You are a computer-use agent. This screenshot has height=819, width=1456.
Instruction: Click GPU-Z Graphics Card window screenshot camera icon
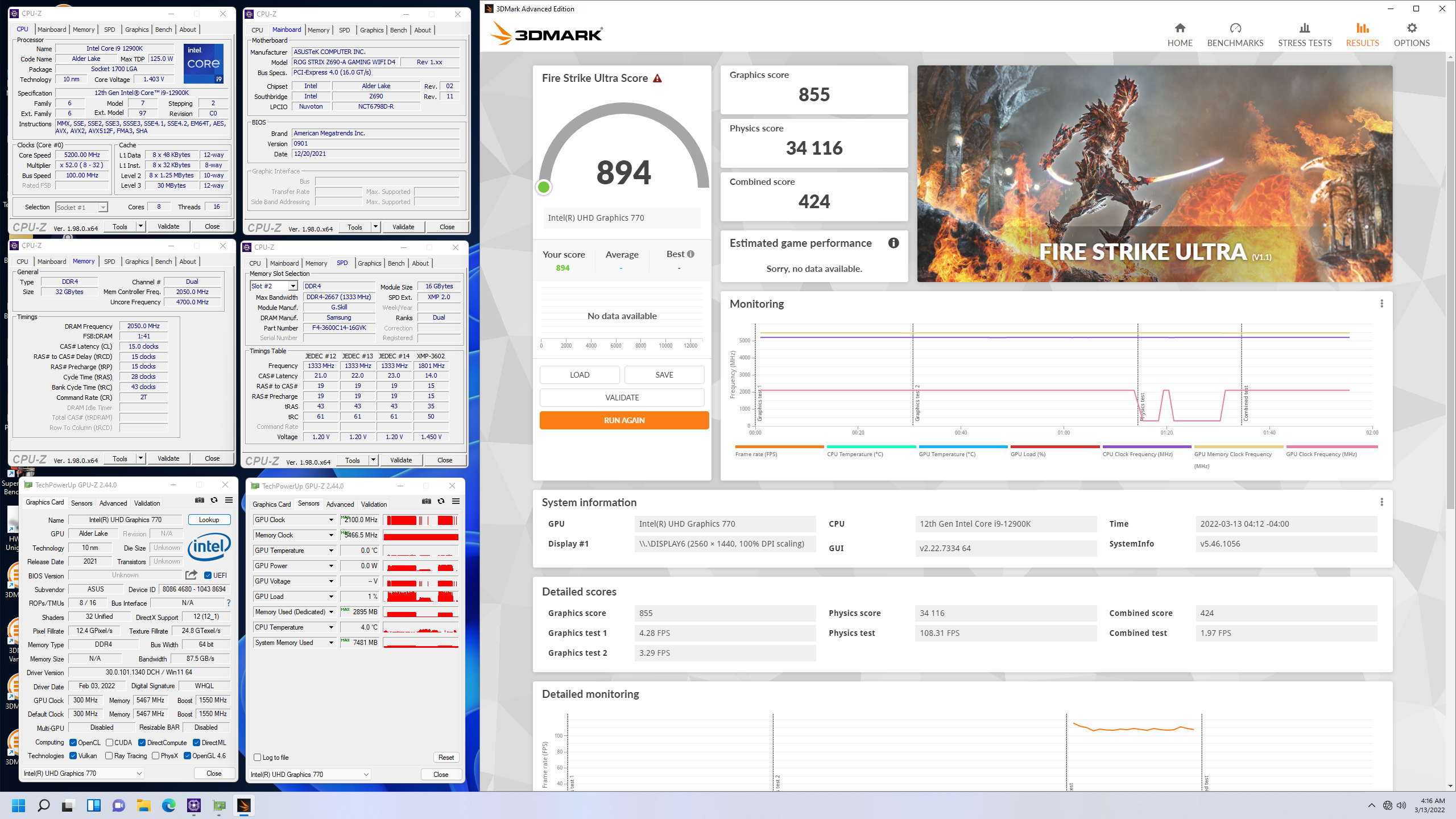tap(200, 500)
